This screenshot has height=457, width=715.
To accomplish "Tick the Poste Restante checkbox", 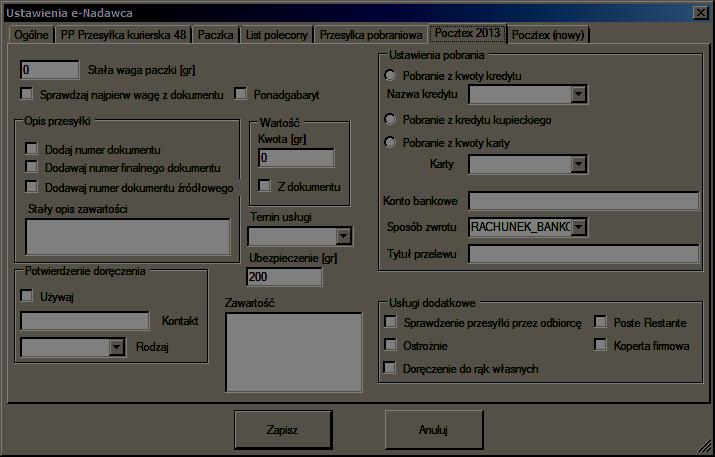I will 601,322.
